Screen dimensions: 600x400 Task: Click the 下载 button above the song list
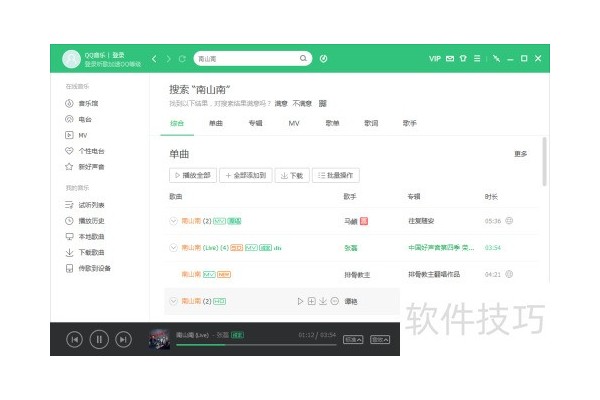tap(292, 175)
